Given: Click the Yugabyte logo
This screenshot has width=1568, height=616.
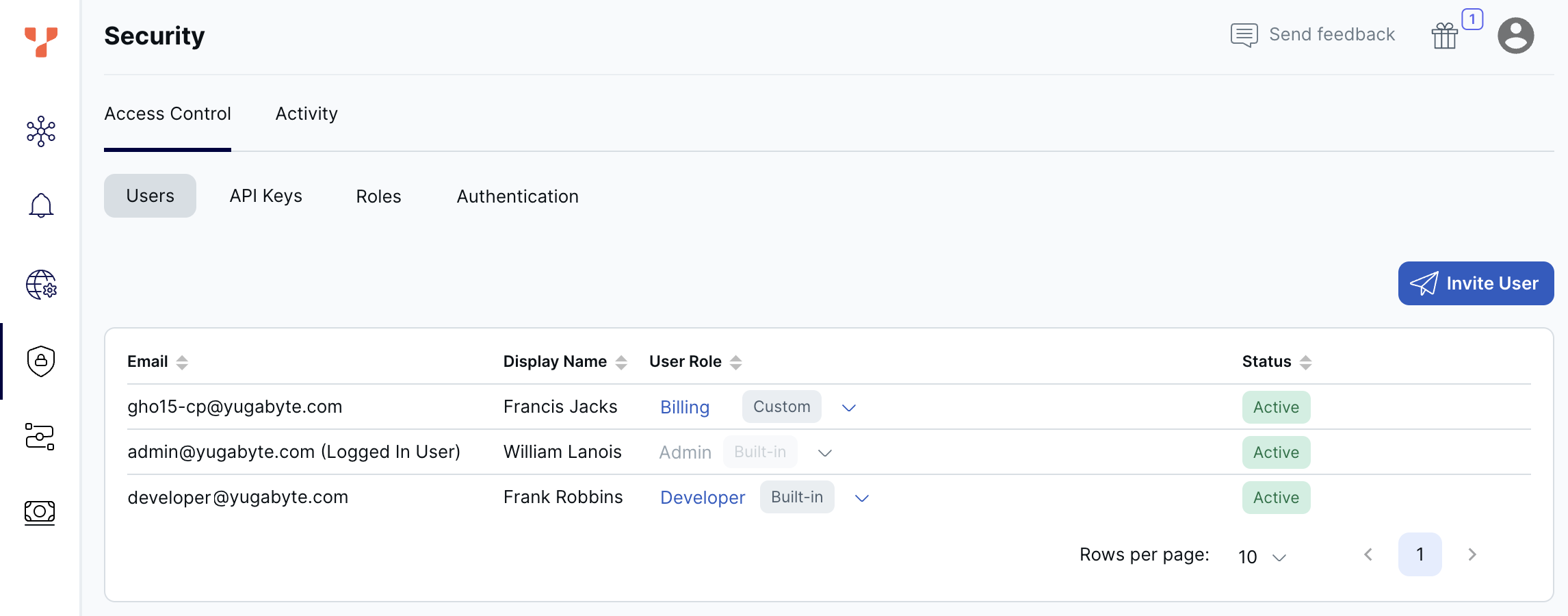Looking at the screenshot, I should coord(40,40).
